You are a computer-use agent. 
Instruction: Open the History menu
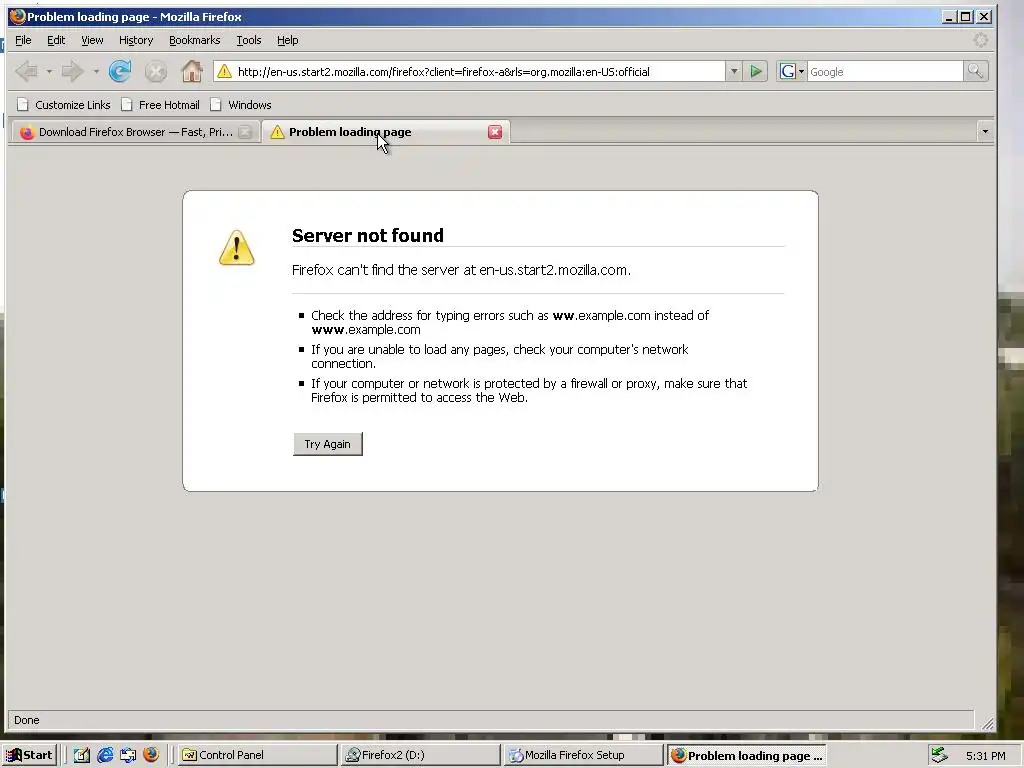coord(136,40)
